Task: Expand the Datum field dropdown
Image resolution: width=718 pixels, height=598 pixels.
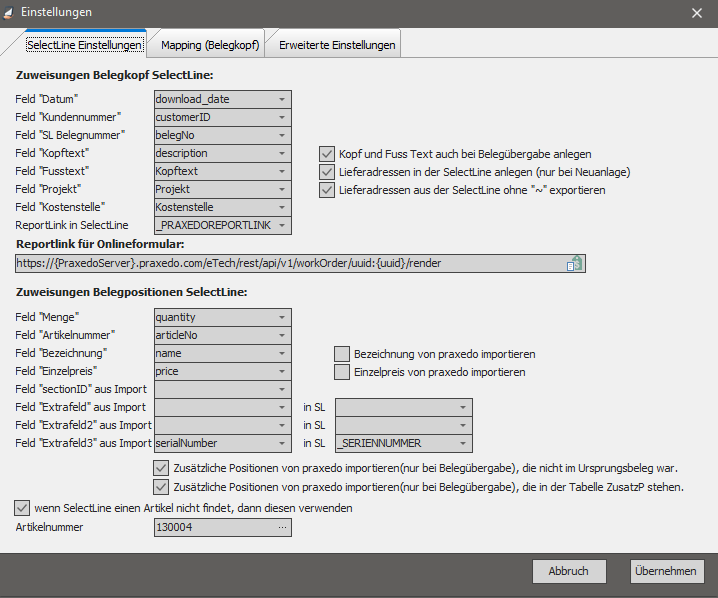Action: [282, 100]
